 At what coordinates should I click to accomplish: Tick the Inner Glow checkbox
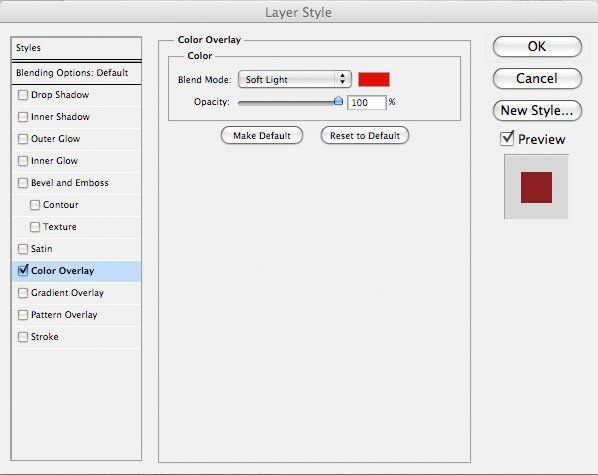point(23,161)
